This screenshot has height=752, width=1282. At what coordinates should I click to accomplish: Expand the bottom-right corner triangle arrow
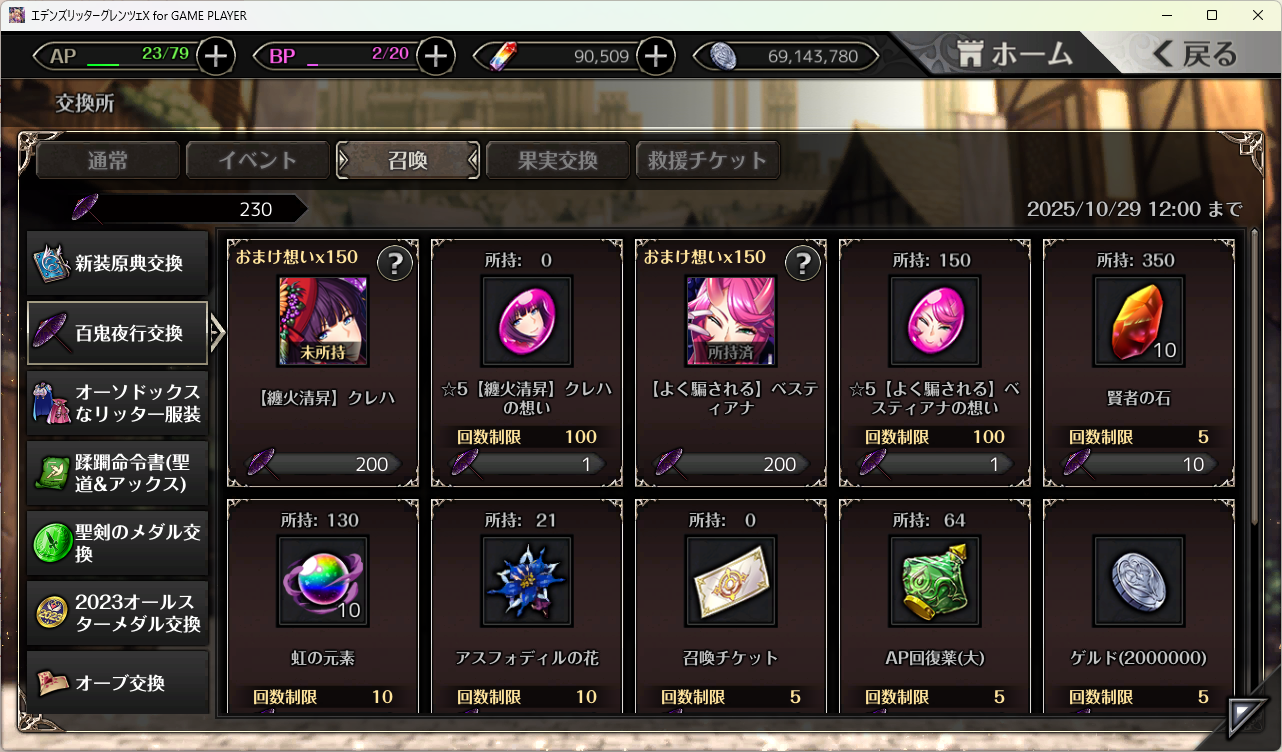(1245, 716)
